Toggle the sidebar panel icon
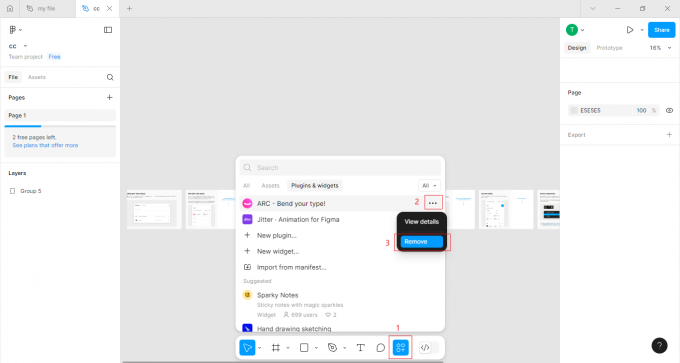Image resolution: width=680 pixels, height=363 pixels. [108, 30]
